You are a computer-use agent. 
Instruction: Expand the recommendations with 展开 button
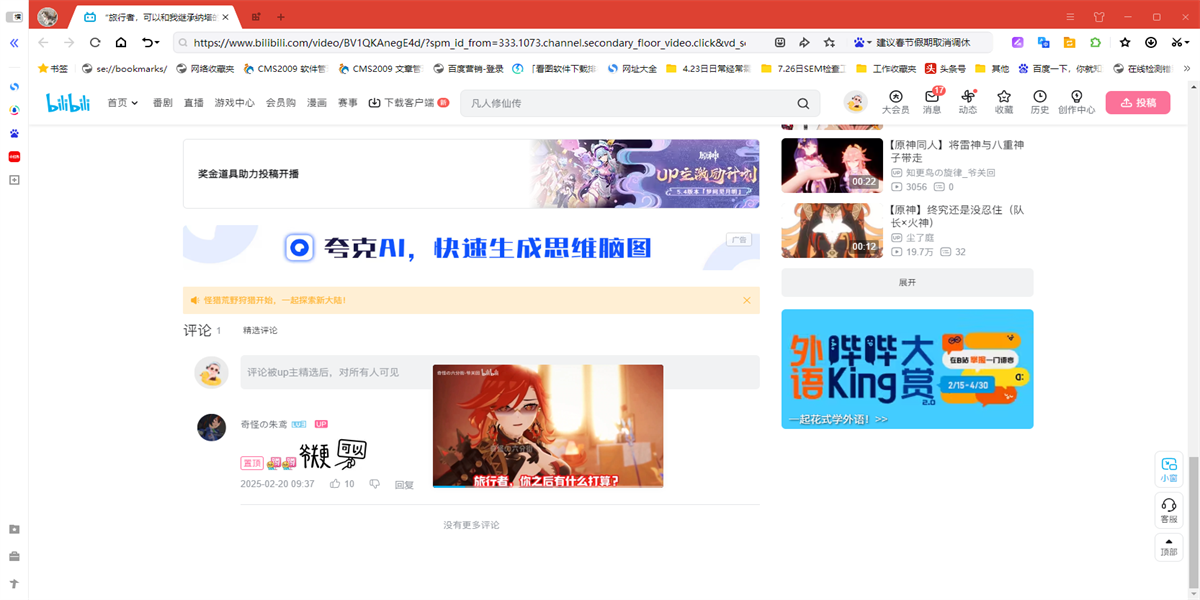906,281
